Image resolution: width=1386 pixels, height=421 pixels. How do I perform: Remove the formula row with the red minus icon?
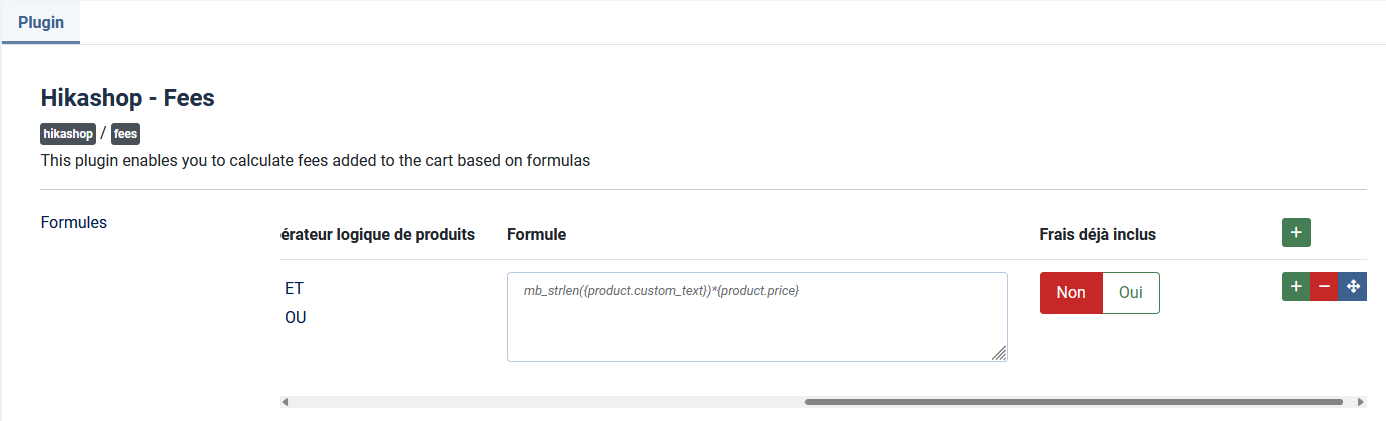coord(1324,287)
